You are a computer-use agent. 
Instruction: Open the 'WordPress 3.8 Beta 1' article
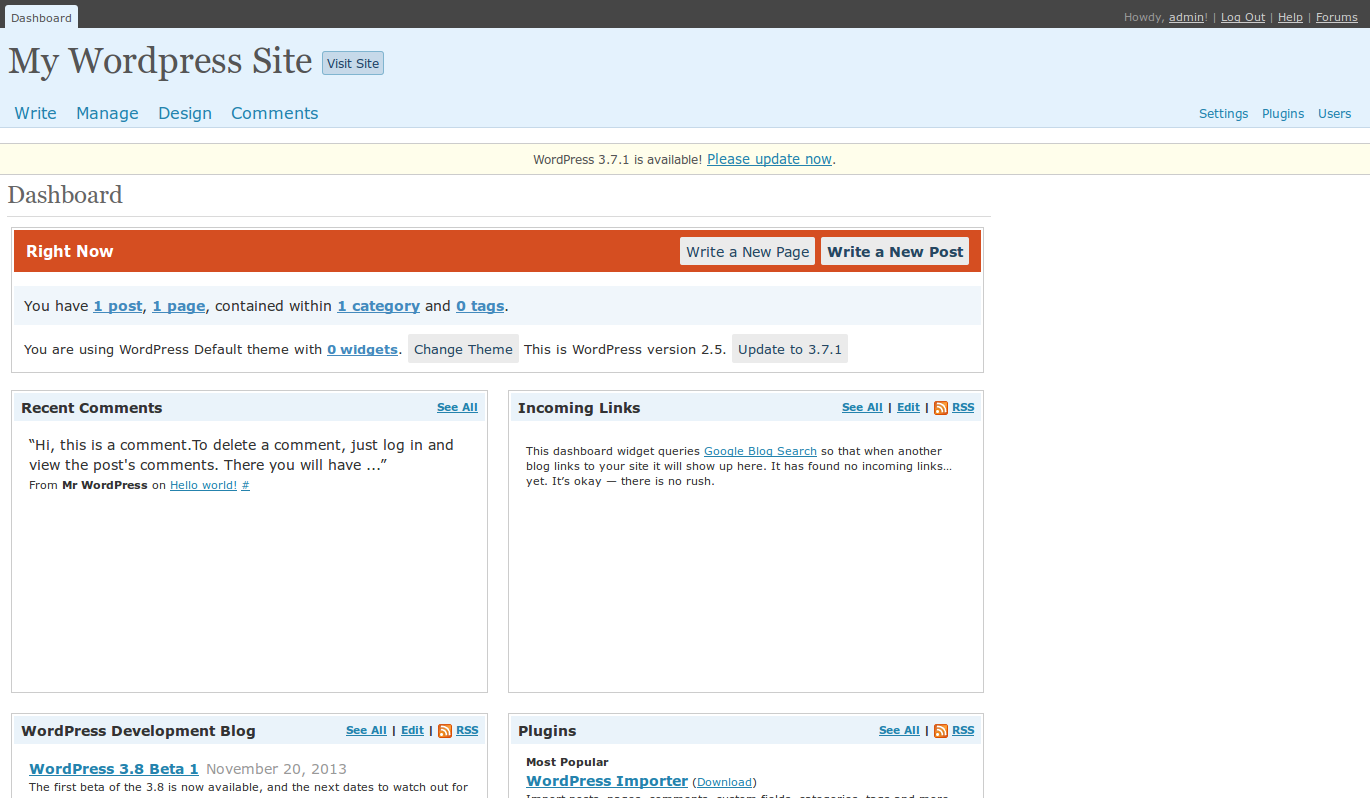click(114, 769)
